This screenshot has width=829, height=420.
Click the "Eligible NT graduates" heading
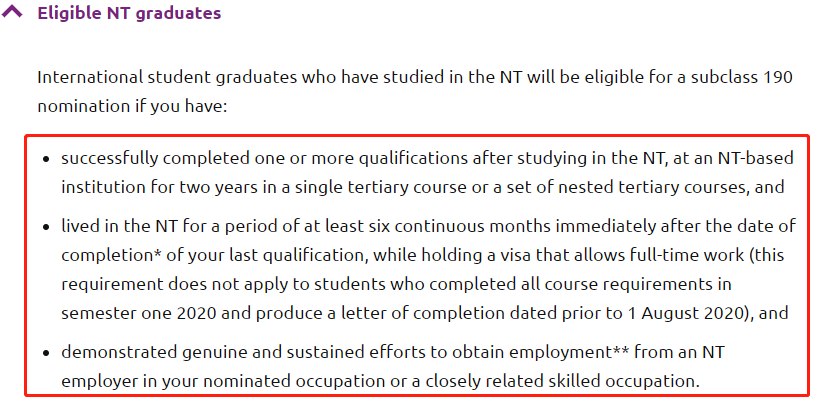pyautogui.click(x=129, y=13)
